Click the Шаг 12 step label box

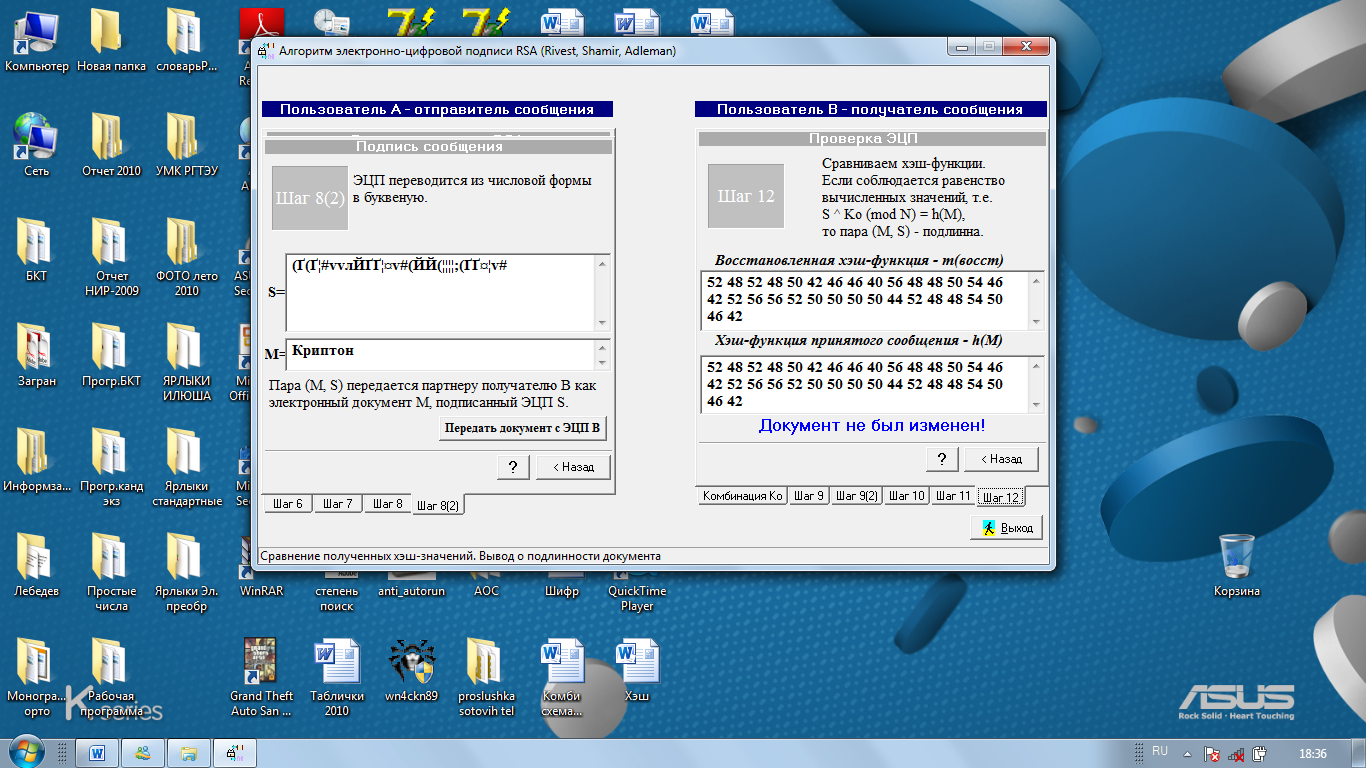[x=746, y=196]
